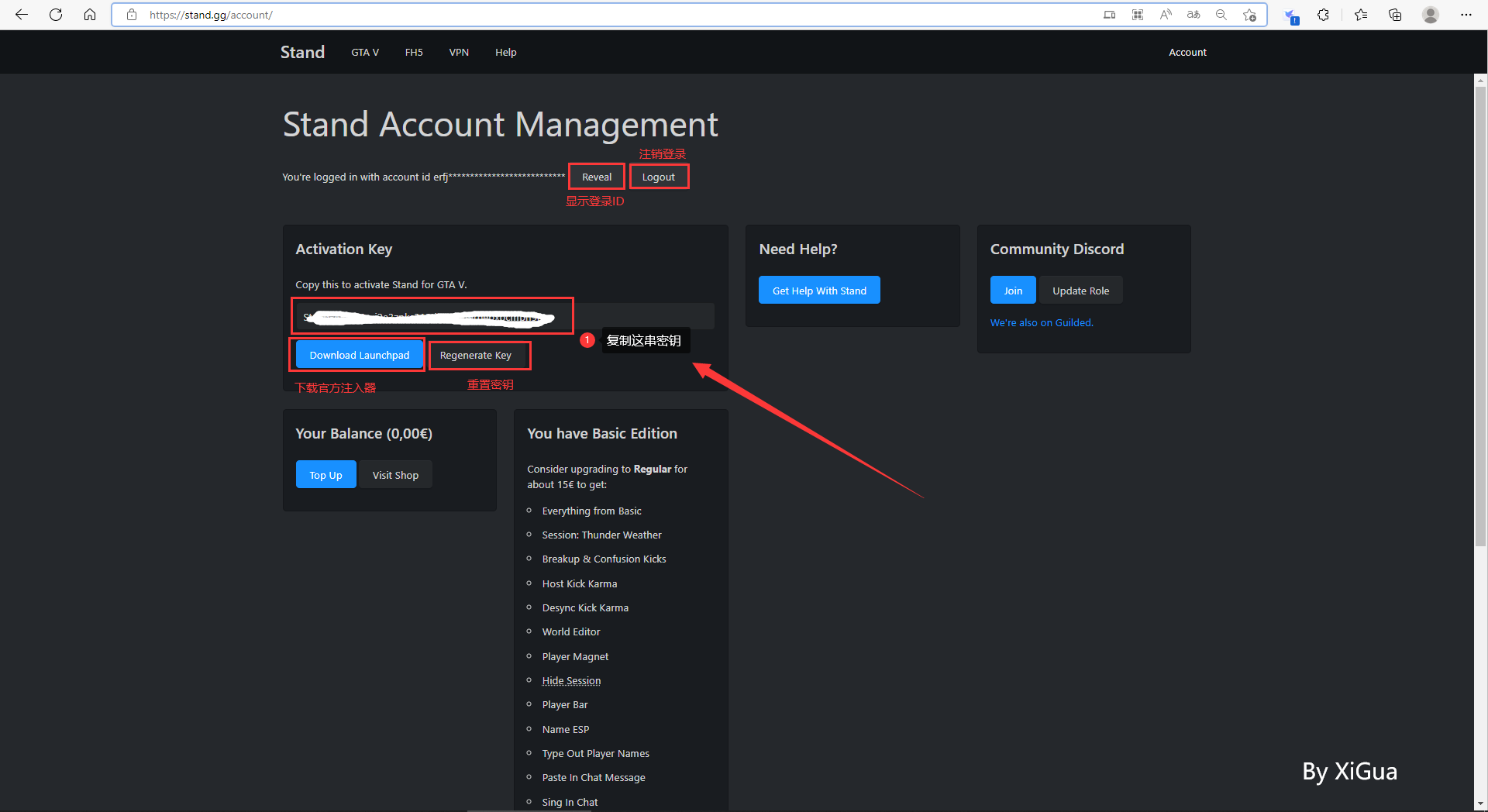Open the browser settings and more menu
The height and width of the screenshot is (812, 1488).
pyautogui.click(x=1466, y=15)
